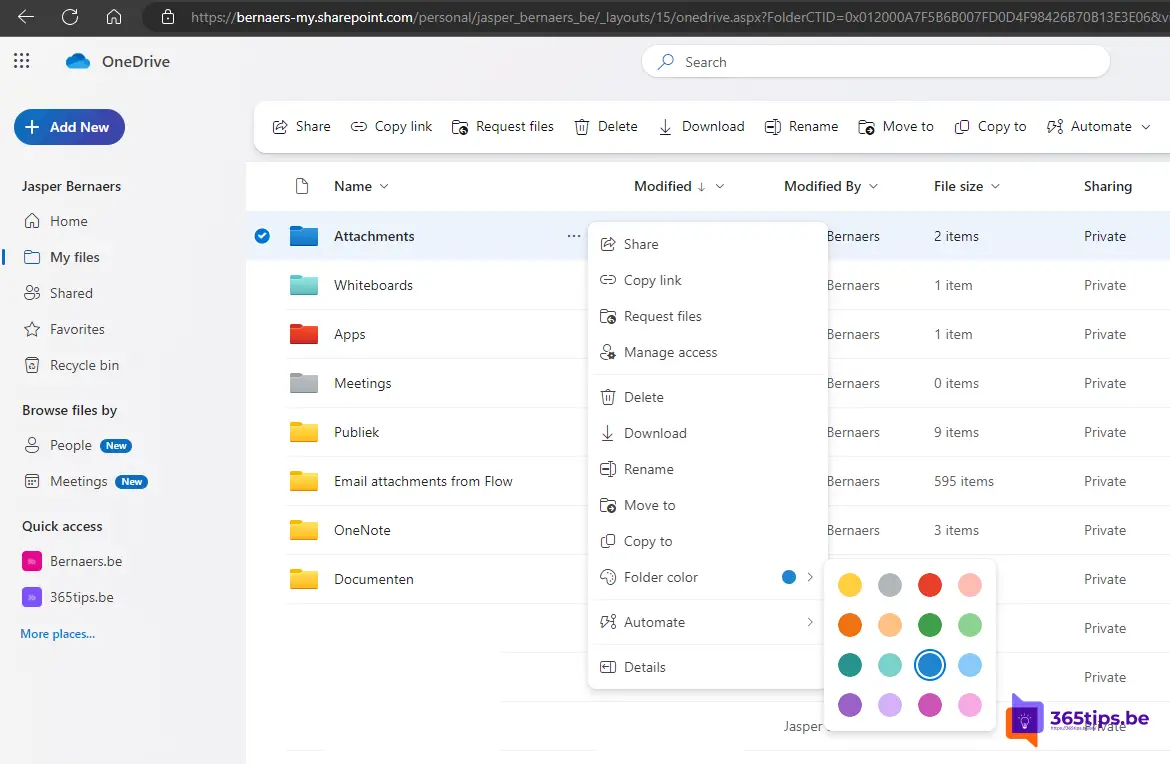Click the three-dot menu next to Attachments

click(573, 236)
